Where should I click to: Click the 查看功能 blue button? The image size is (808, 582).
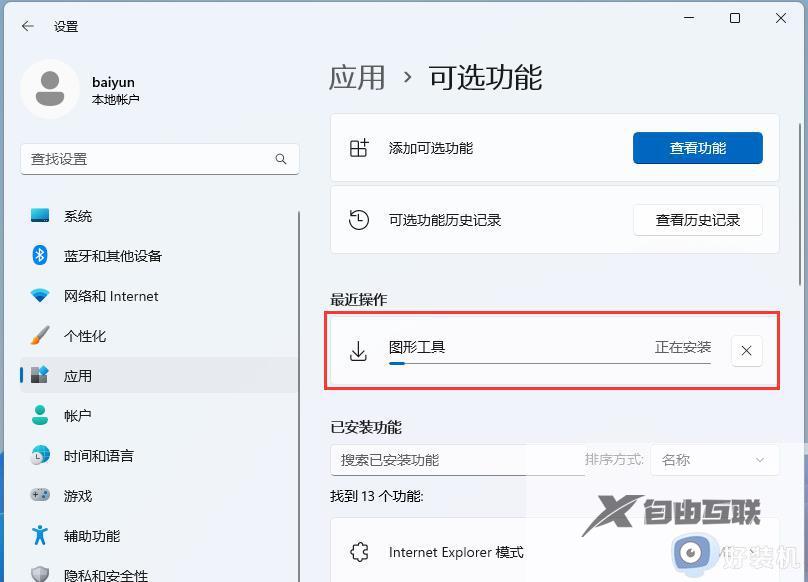(x=697, y=147)
